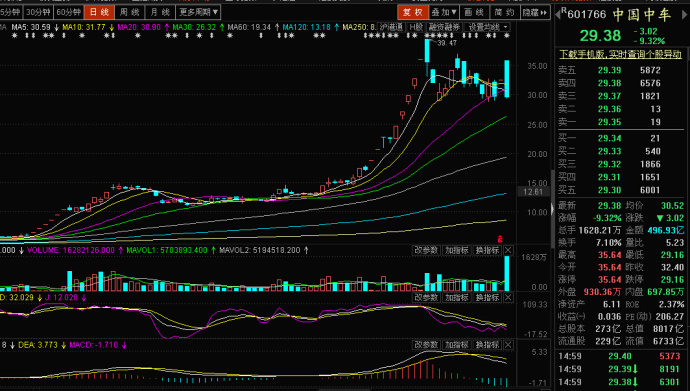
Task: Go to previous stock with left arrow
Action: pos(558,15)
